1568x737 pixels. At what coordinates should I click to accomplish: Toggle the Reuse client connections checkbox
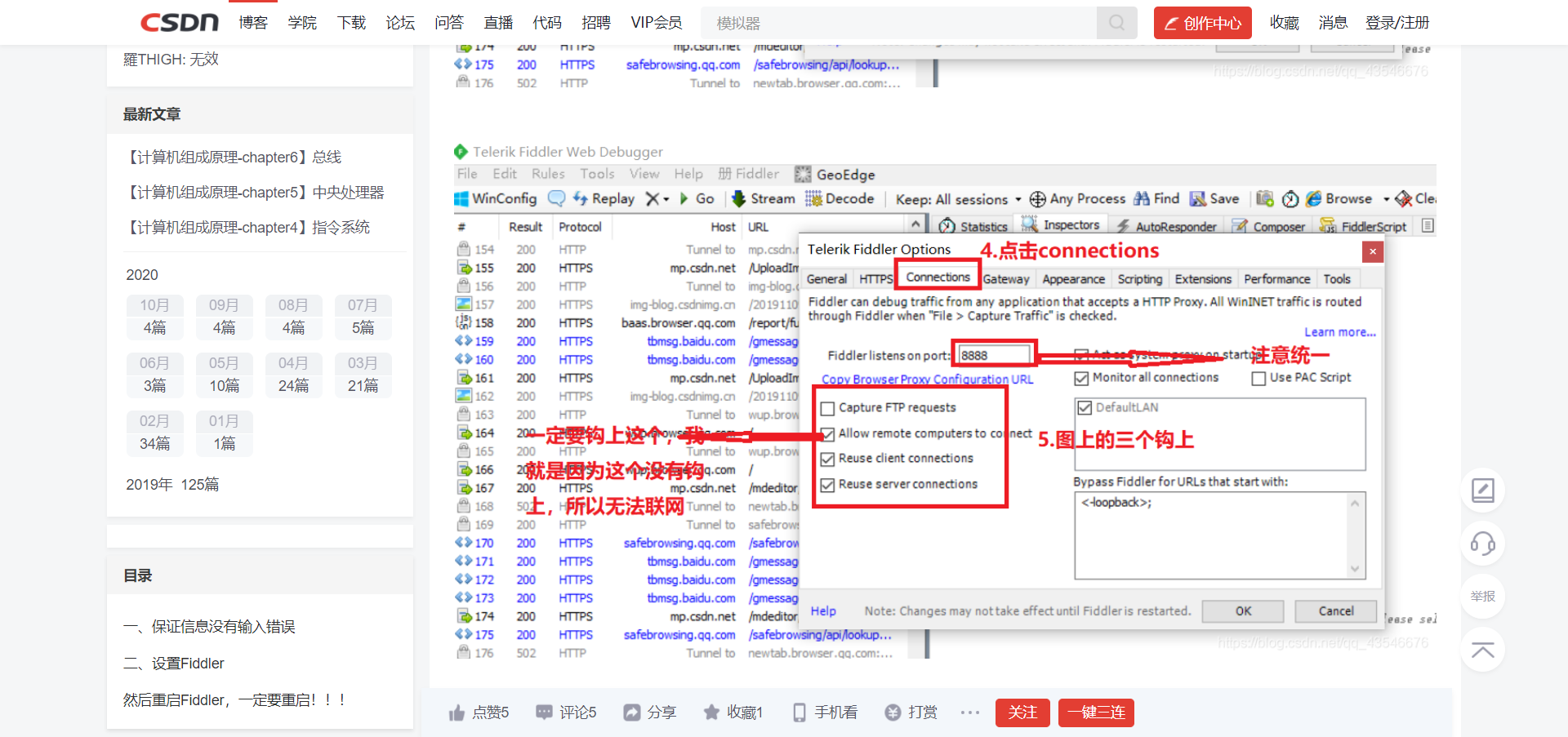click(827, 459)
